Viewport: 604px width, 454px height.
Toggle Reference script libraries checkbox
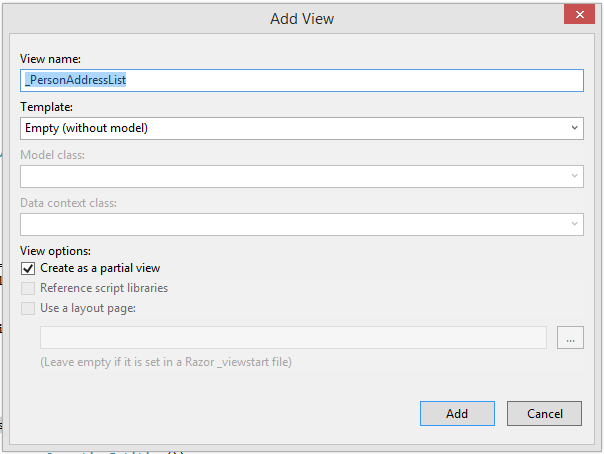coord(28,288)
